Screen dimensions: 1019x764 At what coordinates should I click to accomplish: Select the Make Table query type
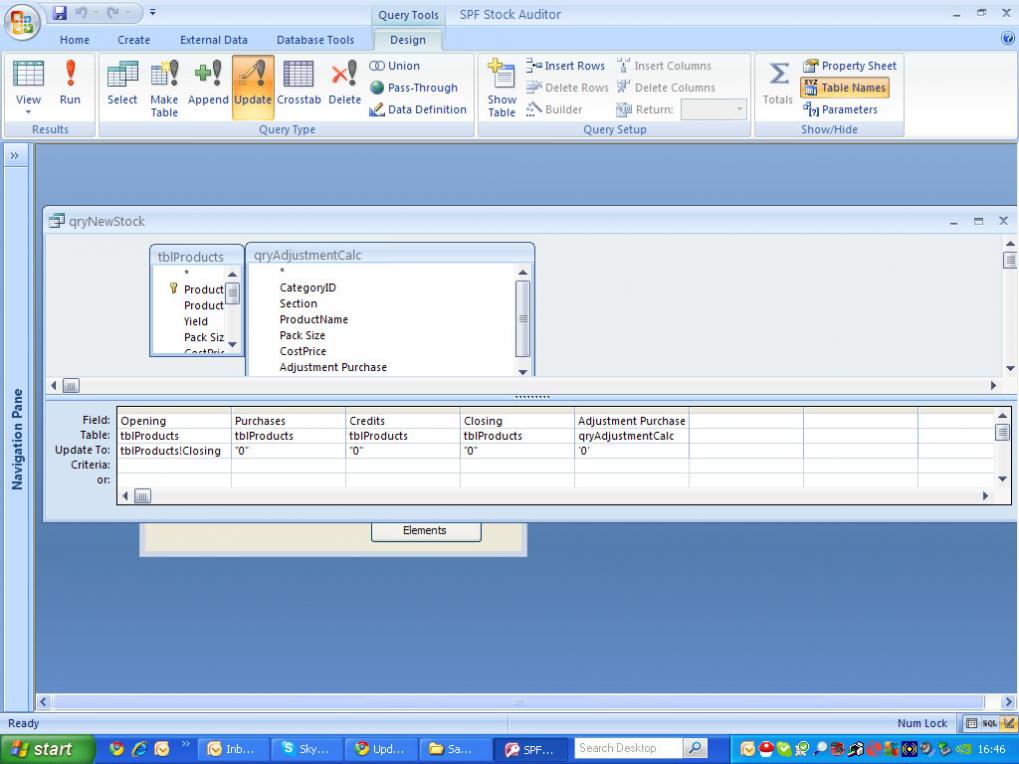[164, 87]
